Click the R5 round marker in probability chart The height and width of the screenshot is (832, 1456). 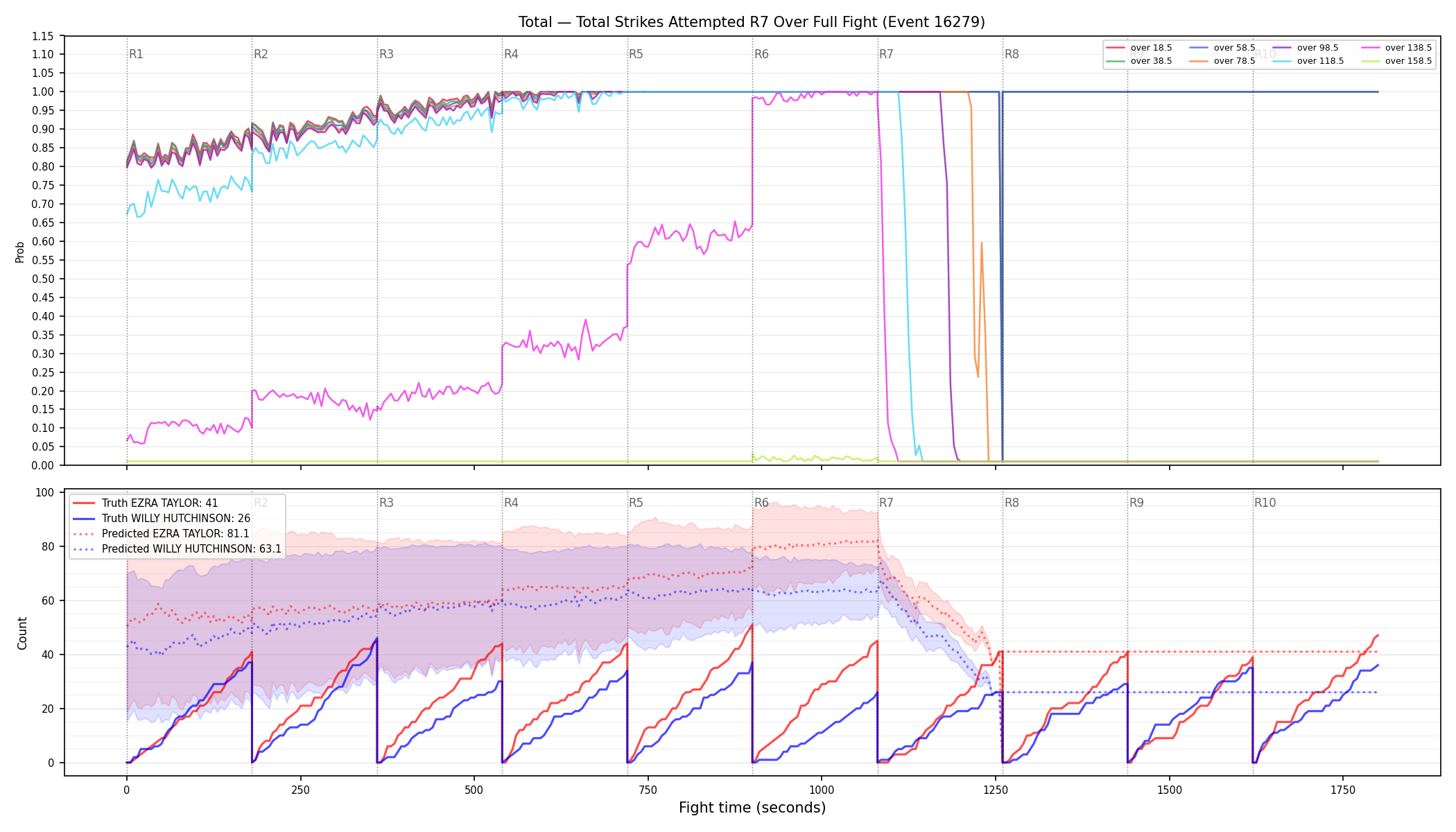[636, 54]
